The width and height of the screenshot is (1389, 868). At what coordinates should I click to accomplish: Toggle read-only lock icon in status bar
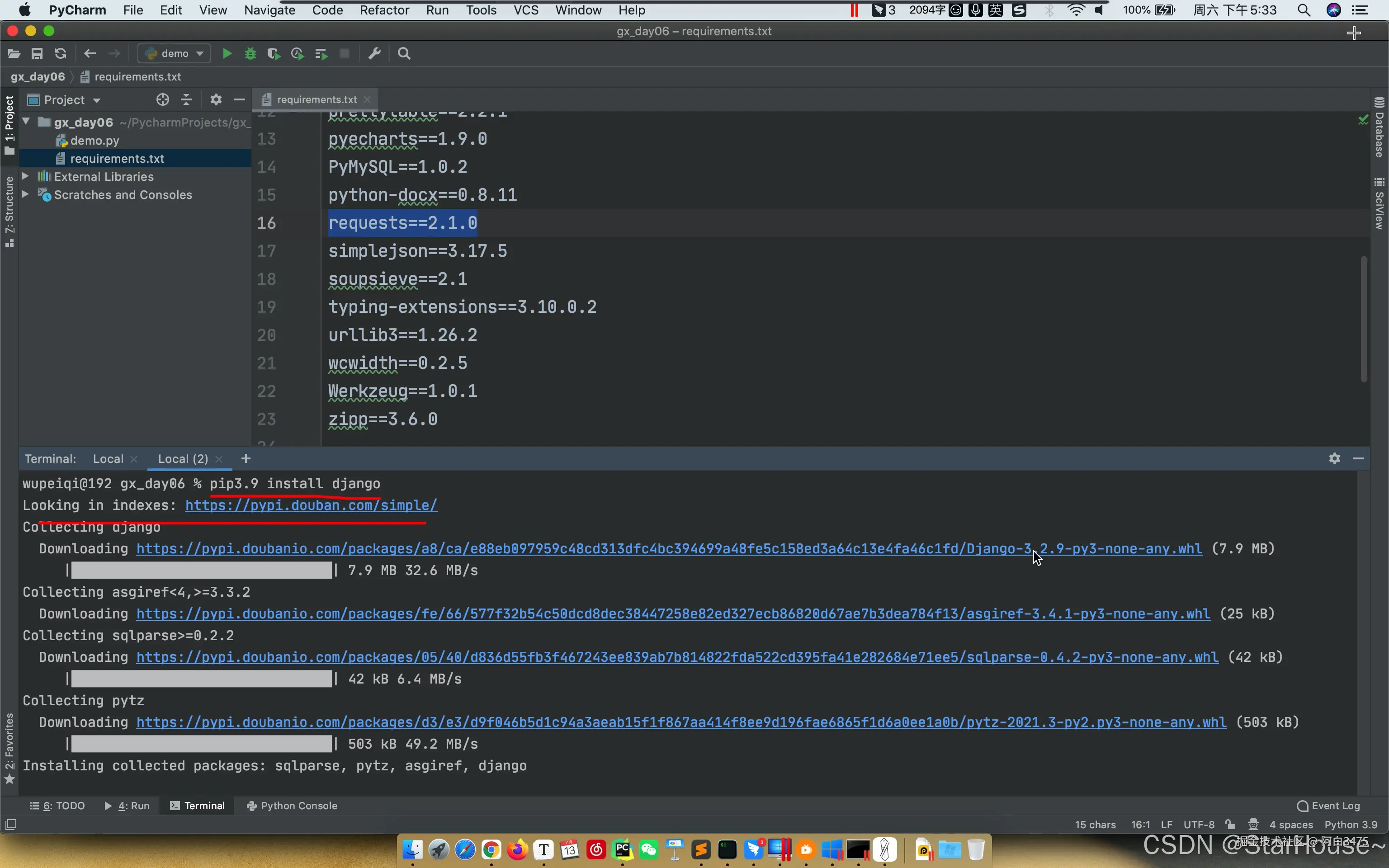pos(1230,824)
